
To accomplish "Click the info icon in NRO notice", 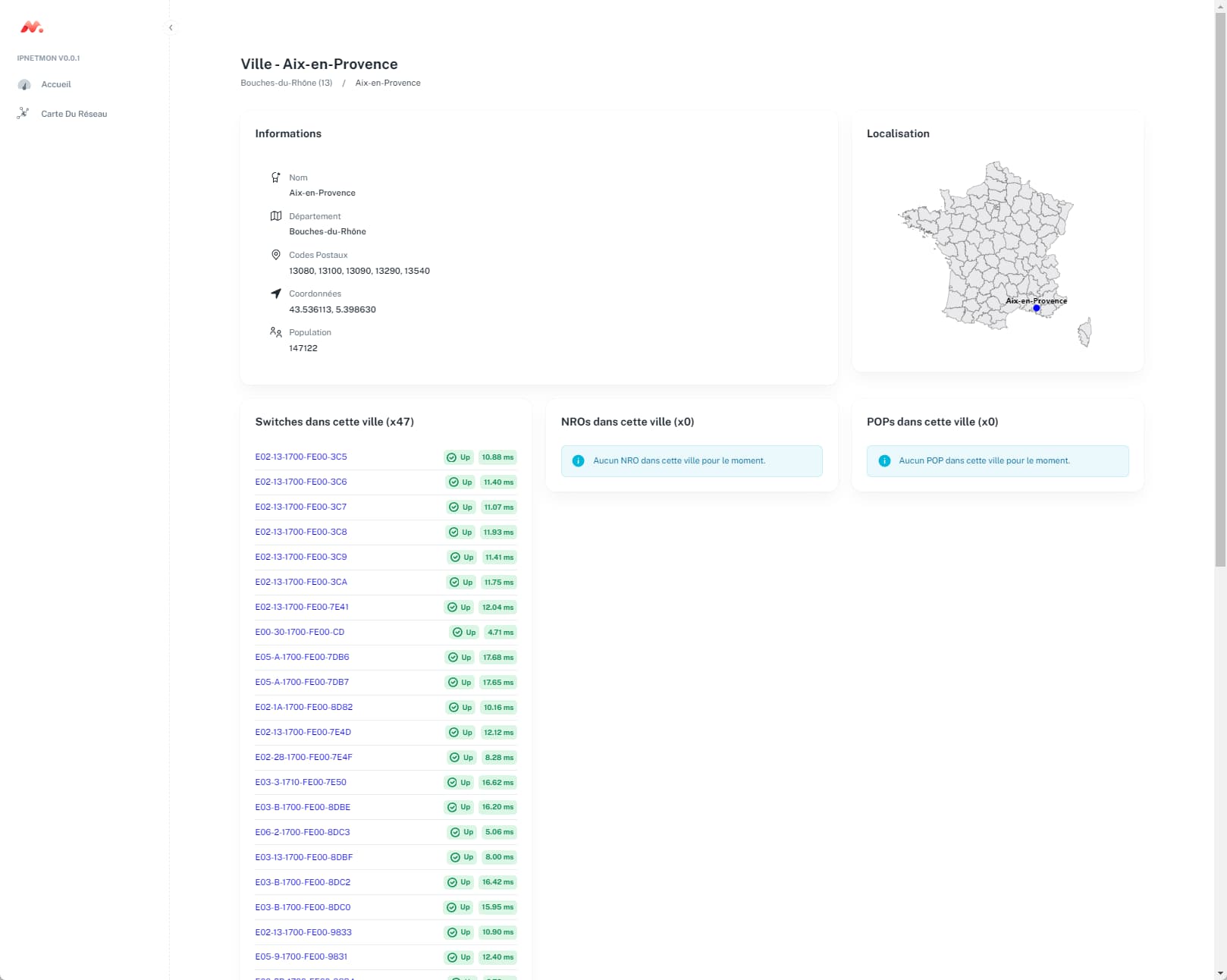I will [578, 461].
